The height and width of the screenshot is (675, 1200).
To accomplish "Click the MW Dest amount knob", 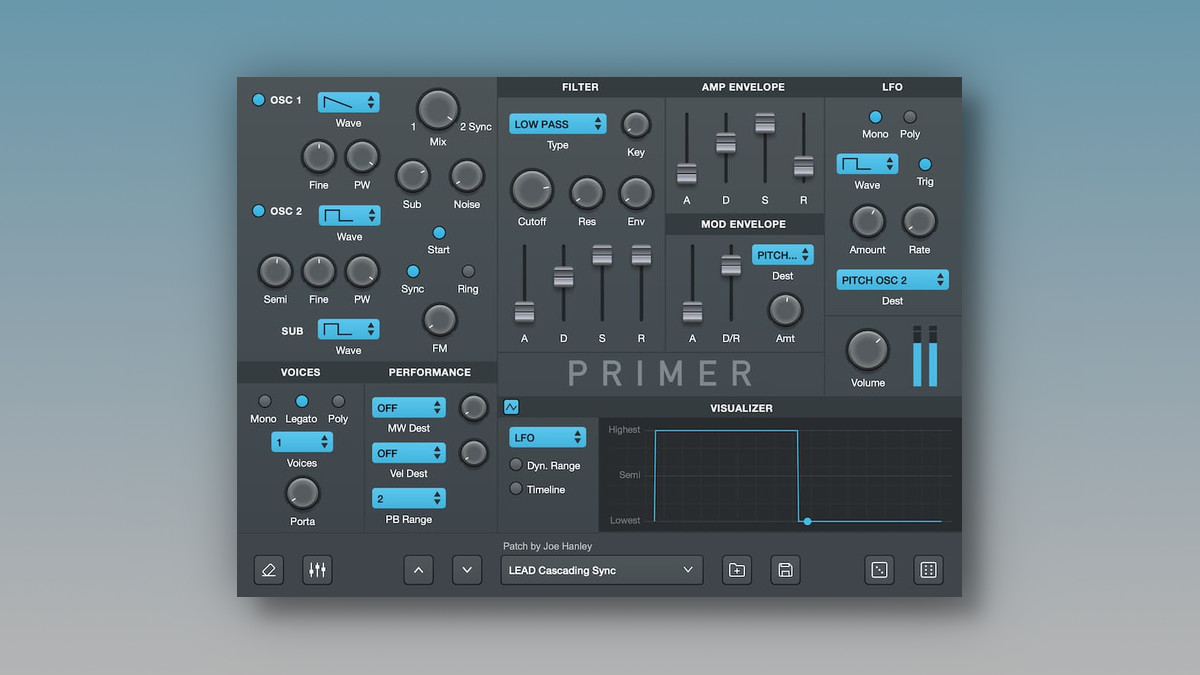I will coord(473,407).
